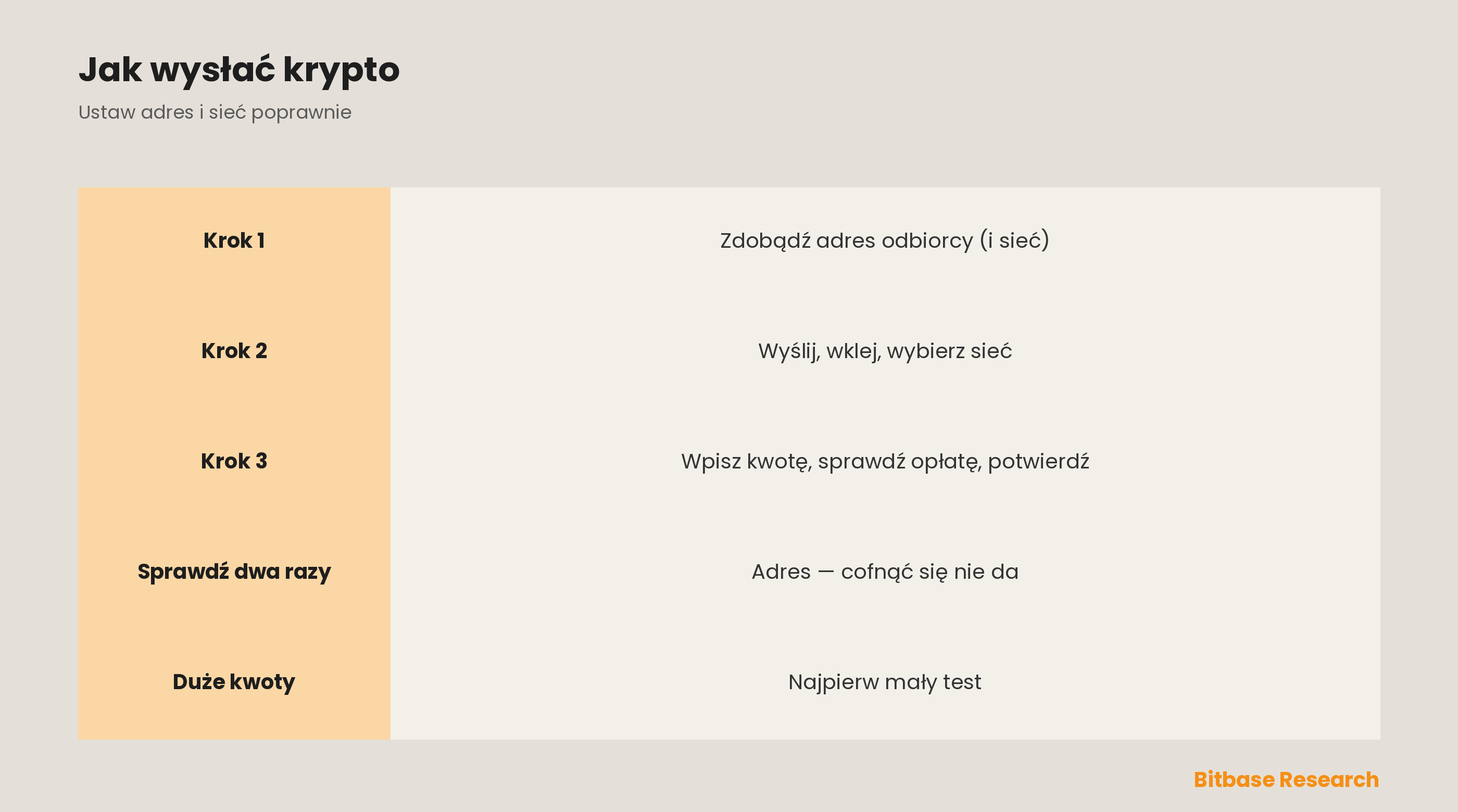Click the 'Bitbase Research' footer brand
The width and height of the screenshot is (1458, 812).
(x=1286, y=780)
